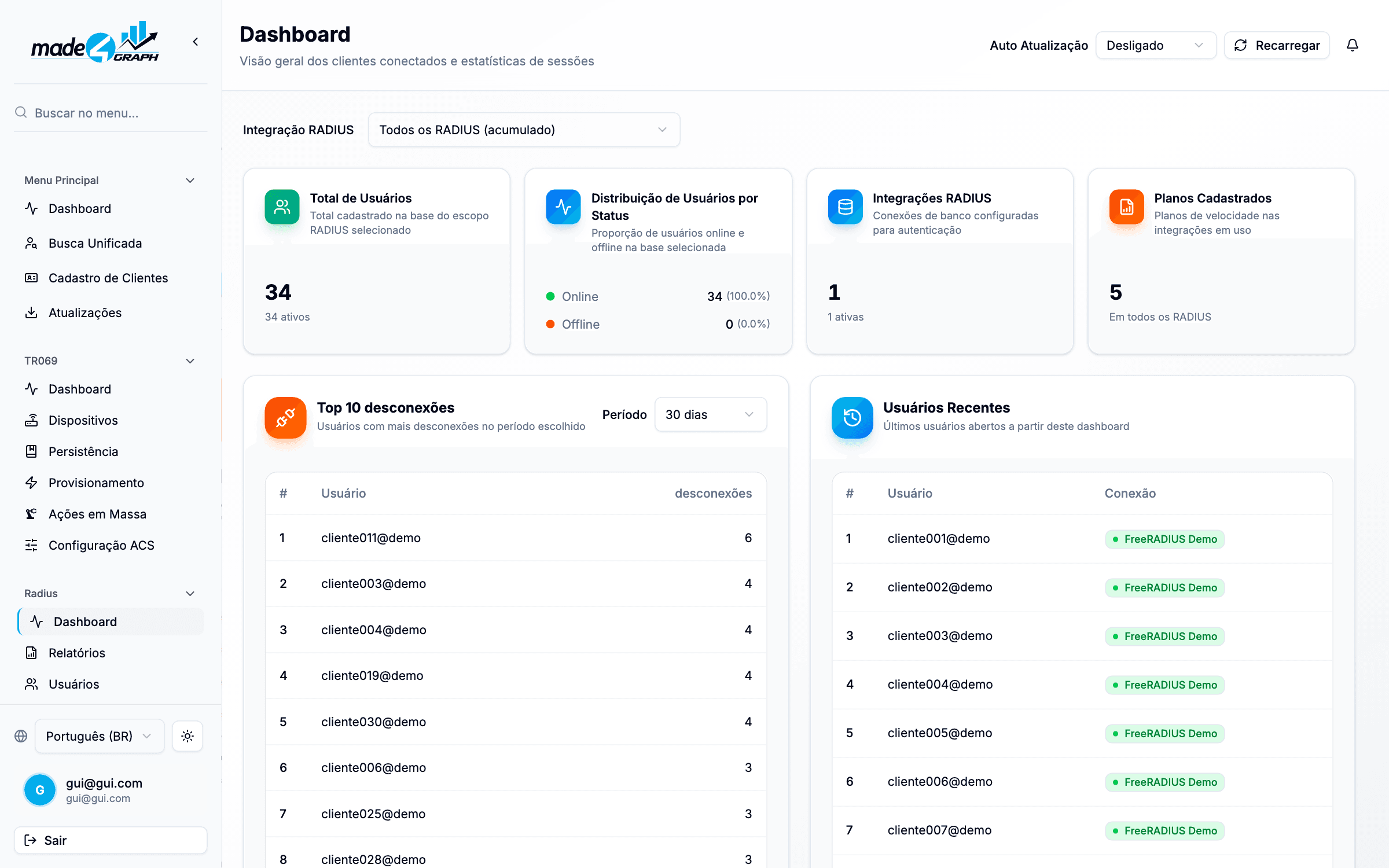Click the desconexões column header

[713, 493]
